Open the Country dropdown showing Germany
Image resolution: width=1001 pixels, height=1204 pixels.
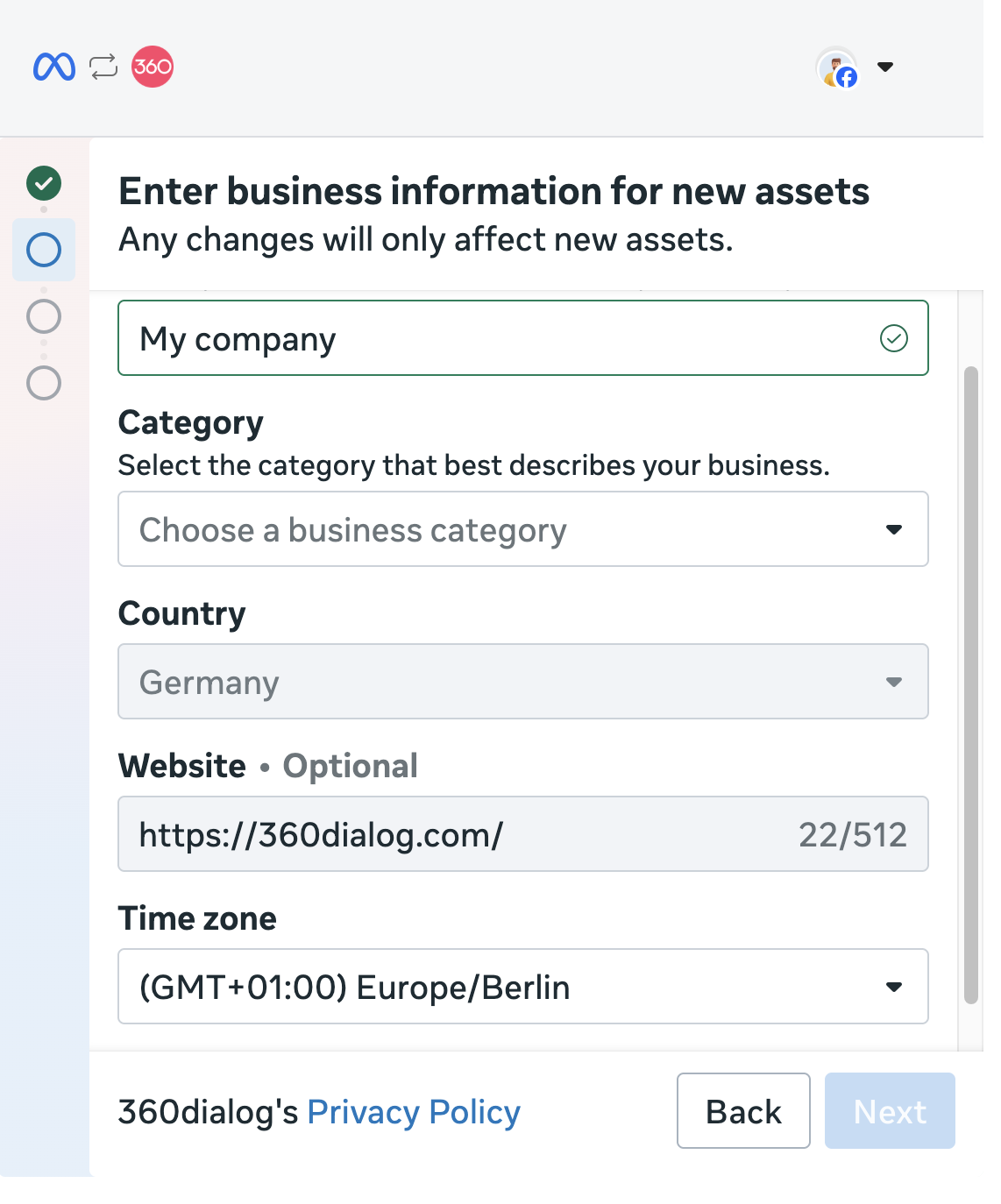pos(522,682)
